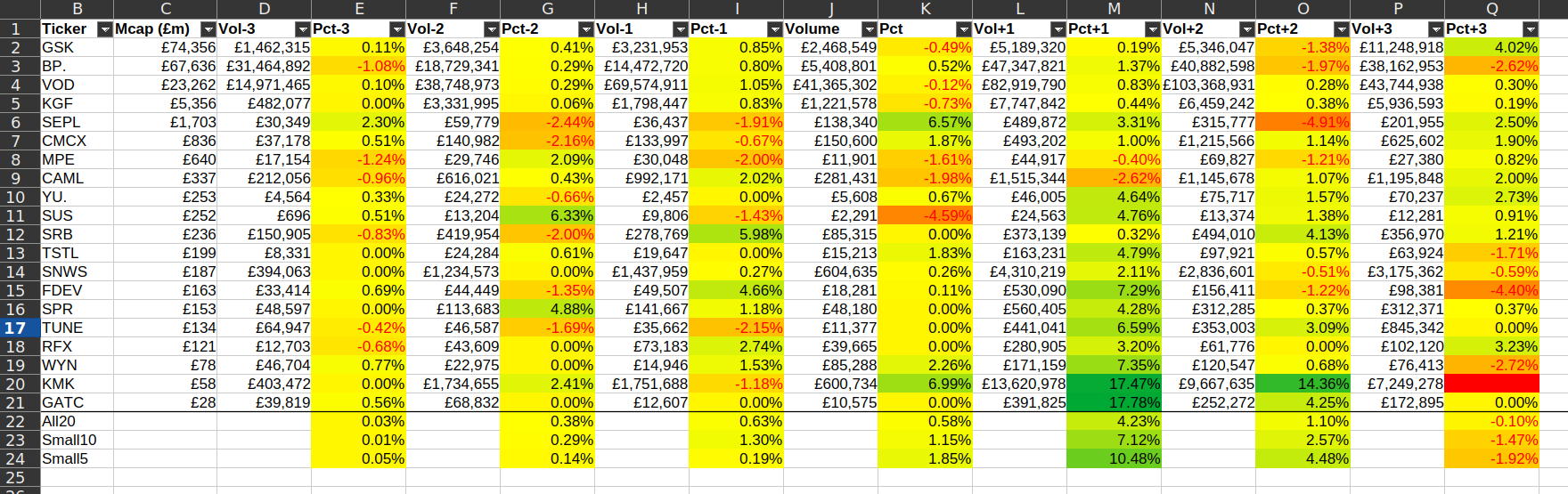
Task: Open the Mcap (£m) filter dropdown
Action: point(208,29)
